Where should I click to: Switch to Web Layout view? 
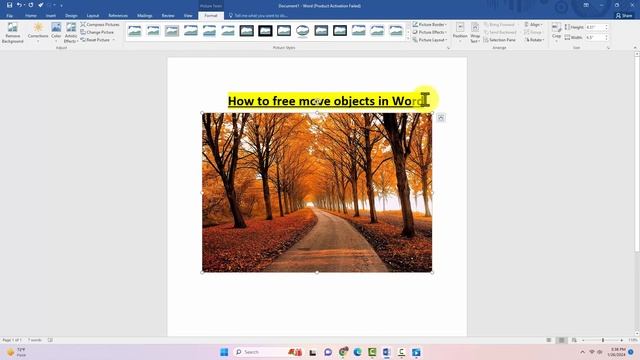574,340
